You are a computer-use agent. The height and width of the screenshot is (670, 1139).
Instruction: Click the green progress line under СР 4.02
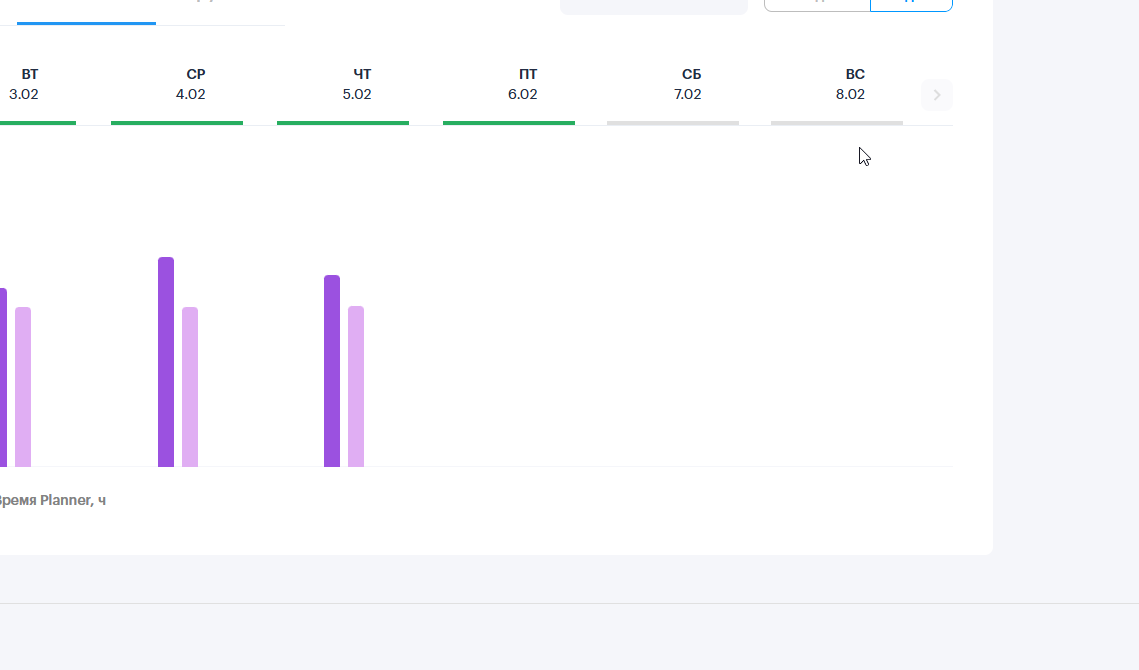click(177, 123)
